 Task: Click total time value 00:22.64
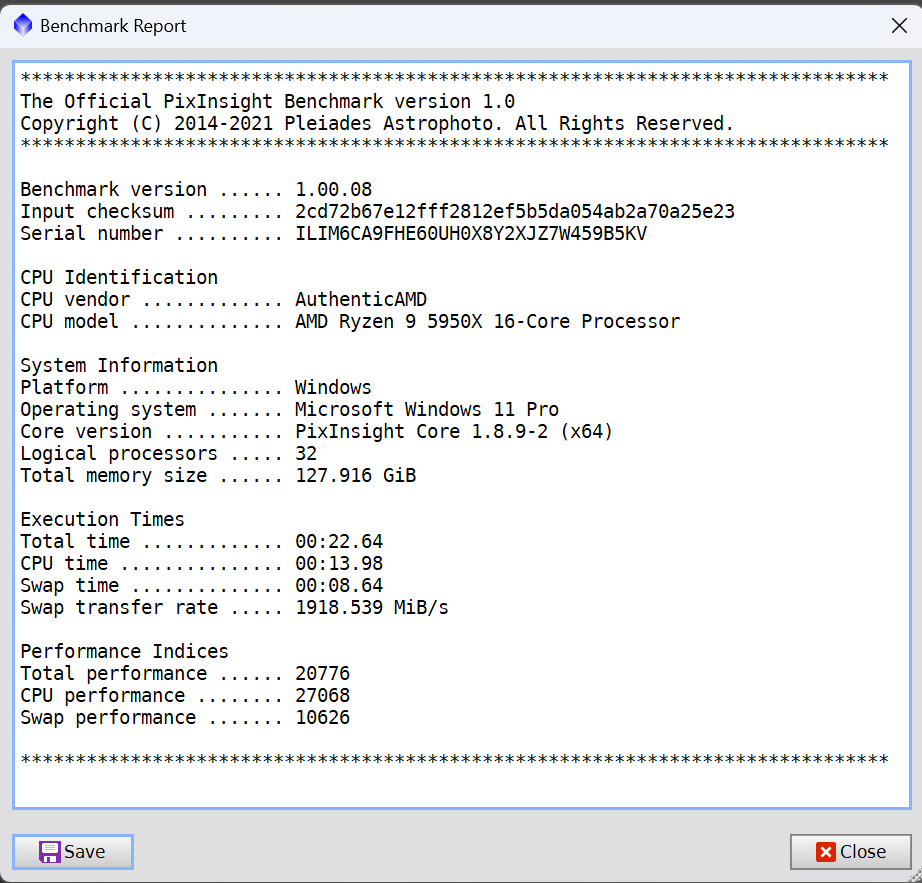click(339, 541)
